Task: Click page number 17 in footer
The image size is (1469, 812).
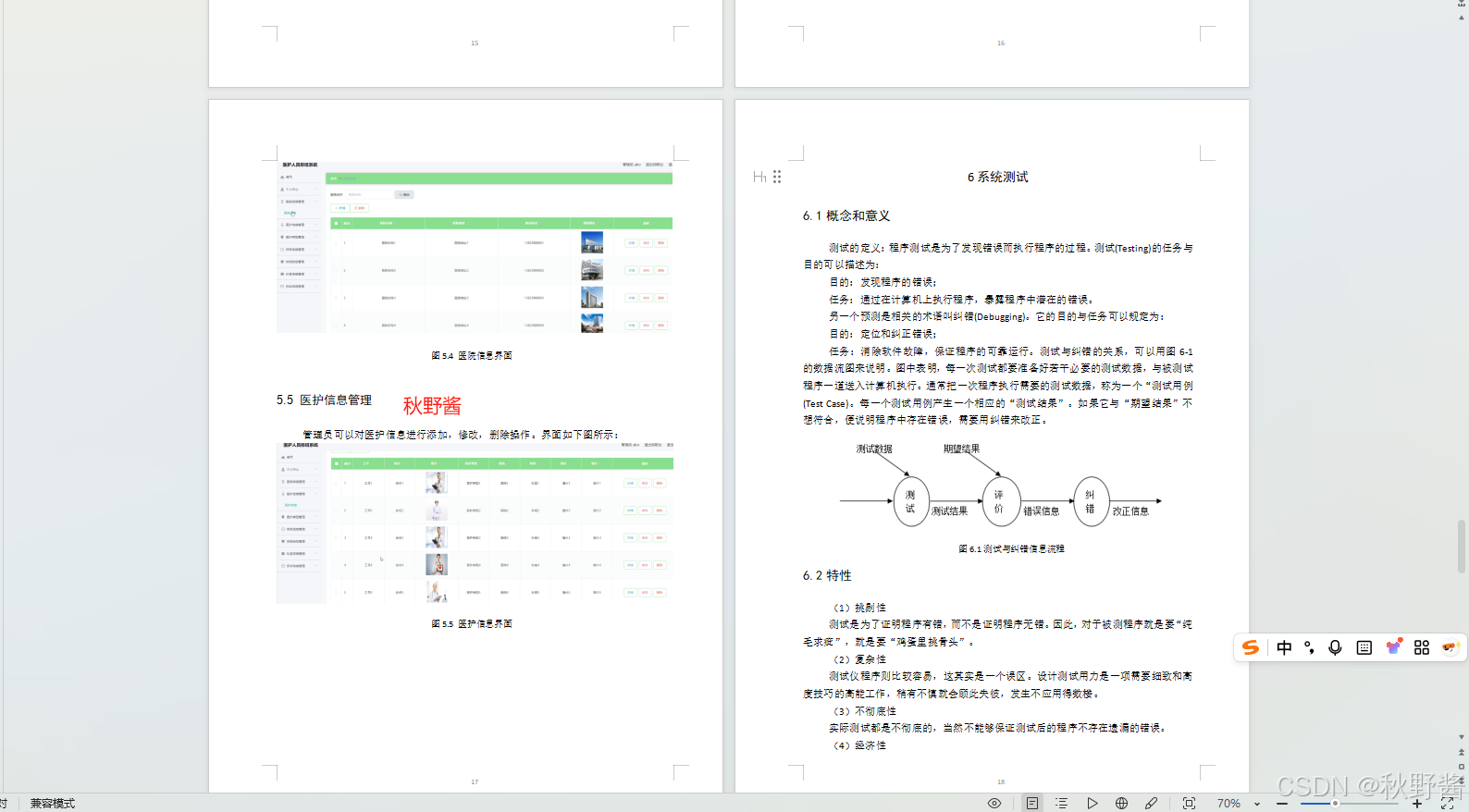Action: [x=475, y=781]
